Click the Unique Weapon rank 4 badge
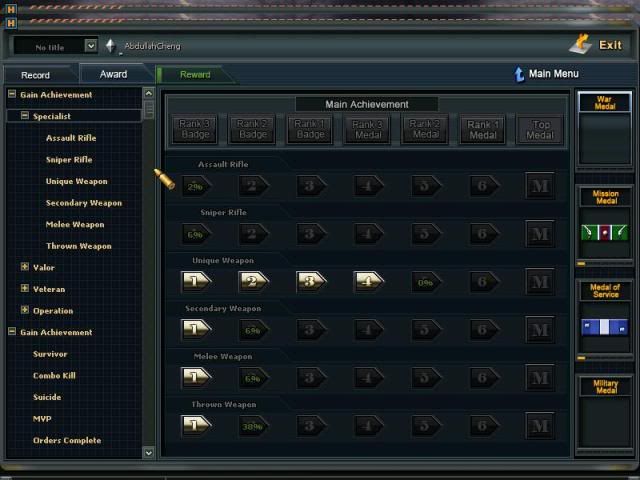The width and height of the screenshot is (640, 480). click(369, 281)
